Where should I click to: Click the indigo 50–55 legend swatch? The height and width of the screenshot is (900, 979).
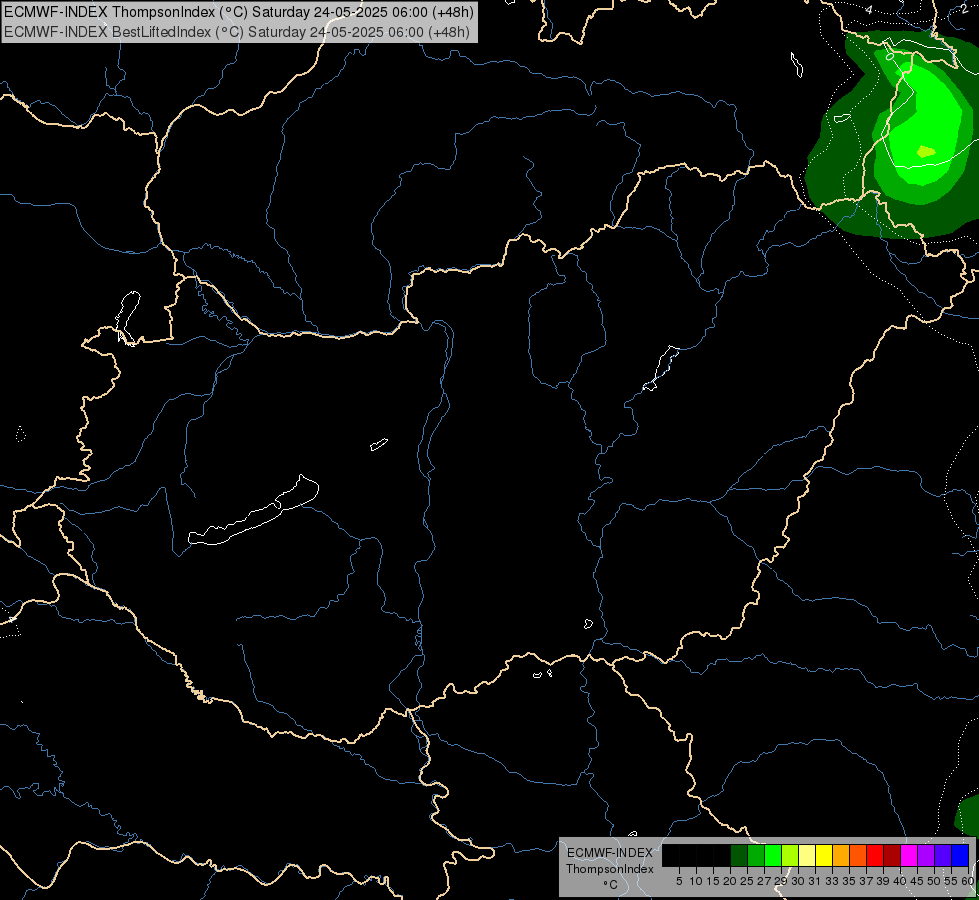pyautogui.click(x=943, y=855)
